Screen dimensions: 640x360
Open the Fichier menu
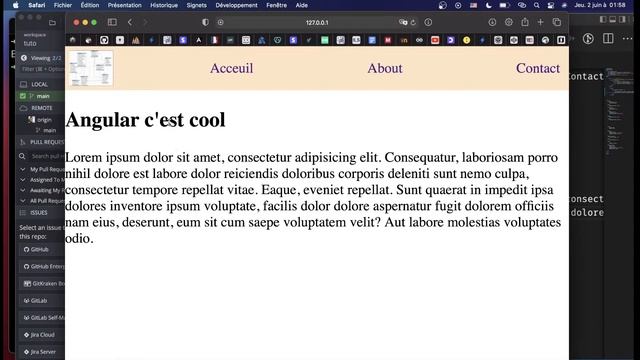point(63,5)
